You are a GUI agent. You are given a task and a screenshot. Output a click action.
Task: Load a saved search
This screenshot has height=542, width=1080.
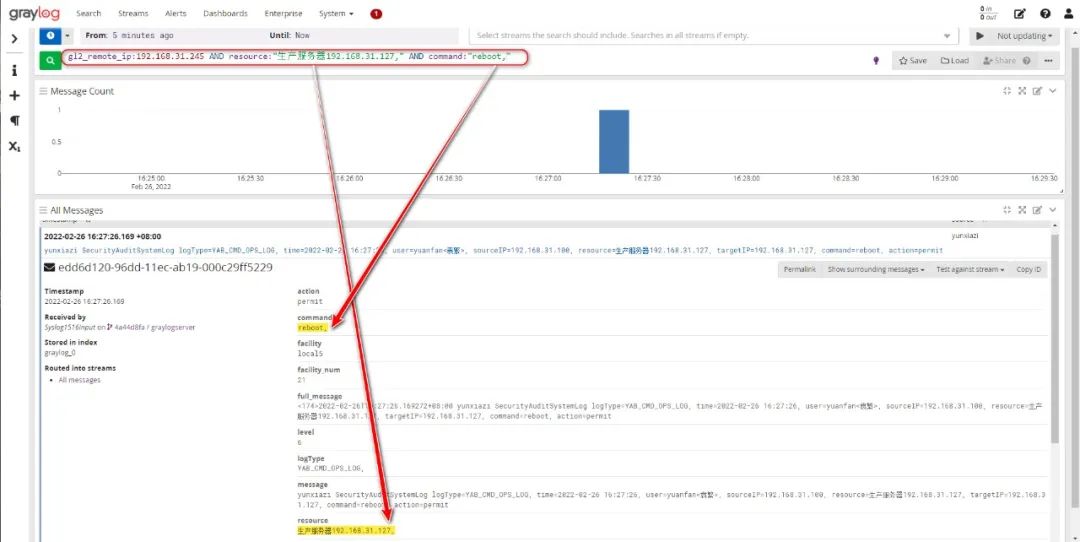(955, 61)
